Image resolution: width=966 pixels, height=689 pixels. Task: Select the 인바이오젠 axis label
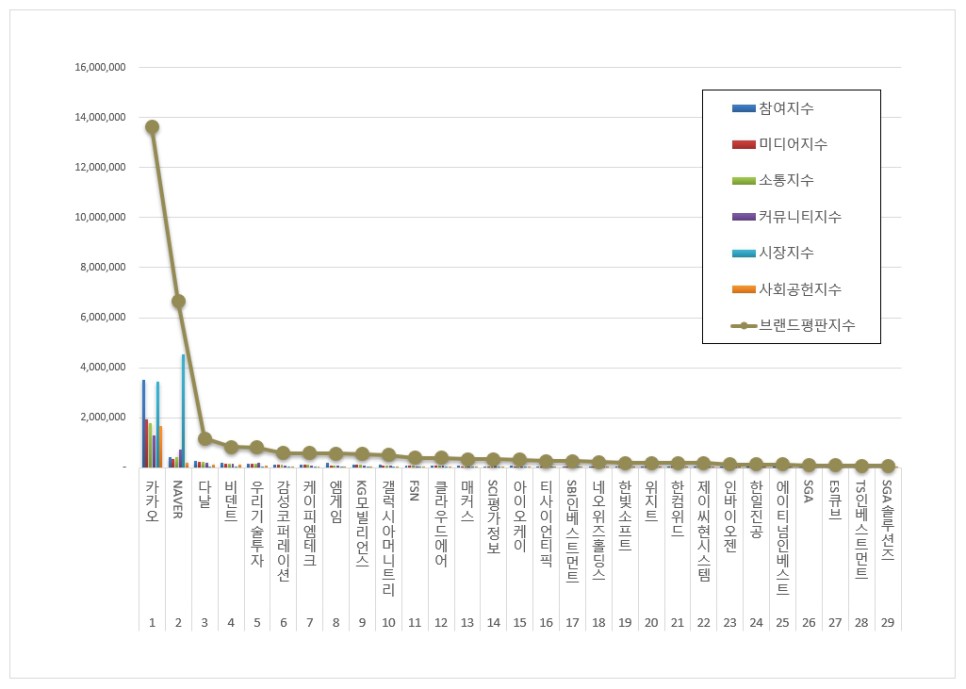pos(730,516)
